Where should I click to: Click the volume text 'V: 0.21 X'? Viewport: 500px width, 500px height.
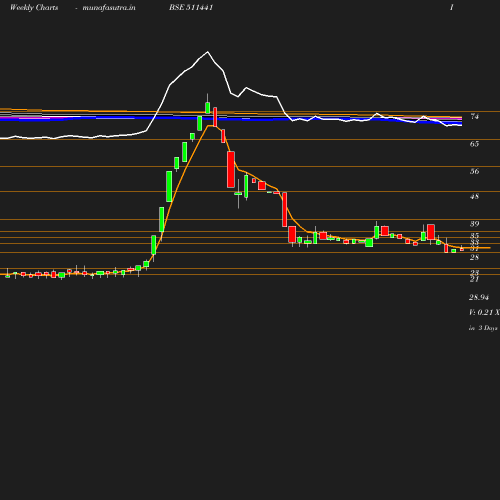tap(484, 312)
